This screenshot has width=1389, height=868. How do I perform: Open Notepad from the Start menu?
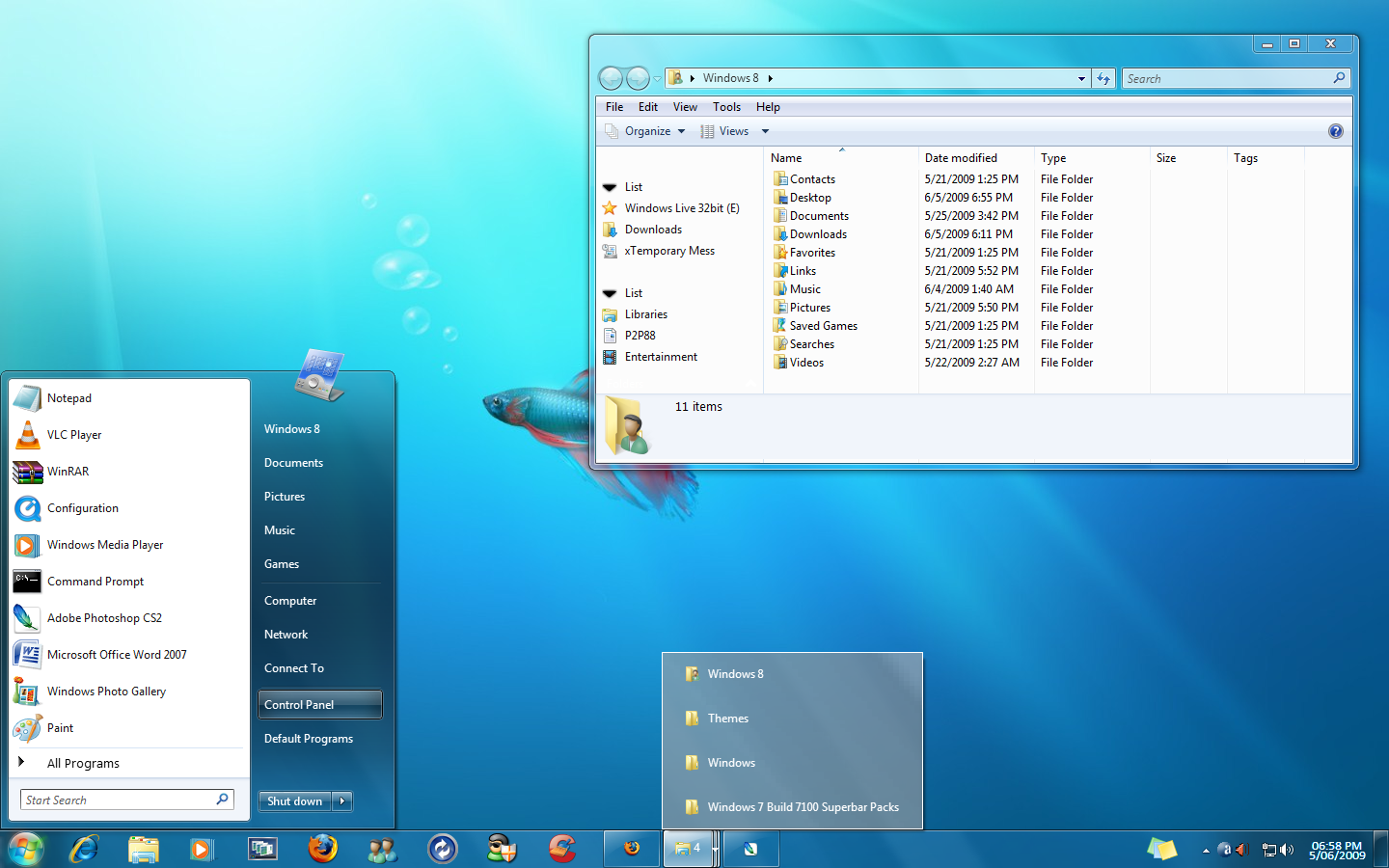(129, 398)
